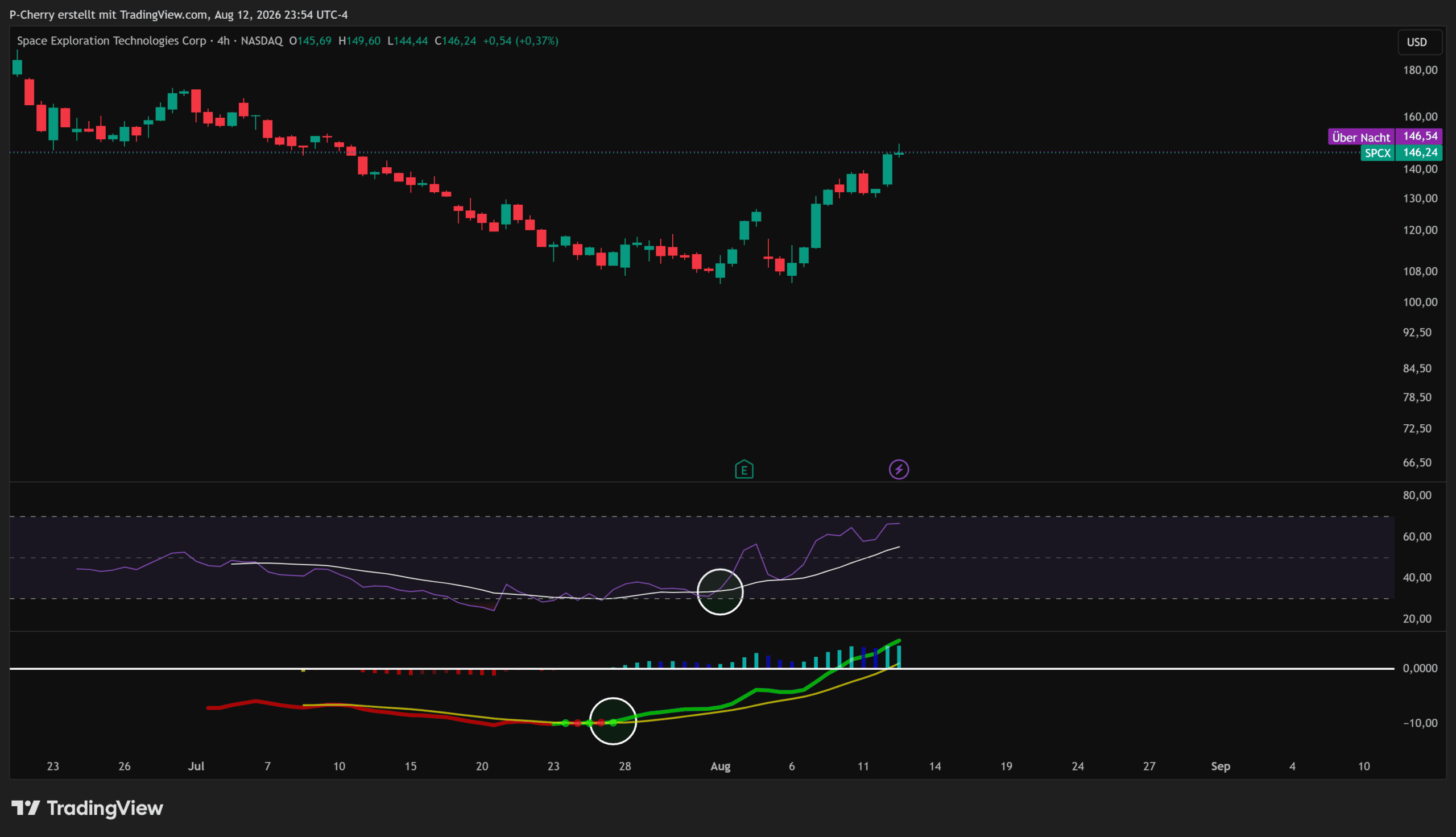This screenshot has height=837, width=1456.
Task: Click the TradingView logo
Action: pos(88,808)
